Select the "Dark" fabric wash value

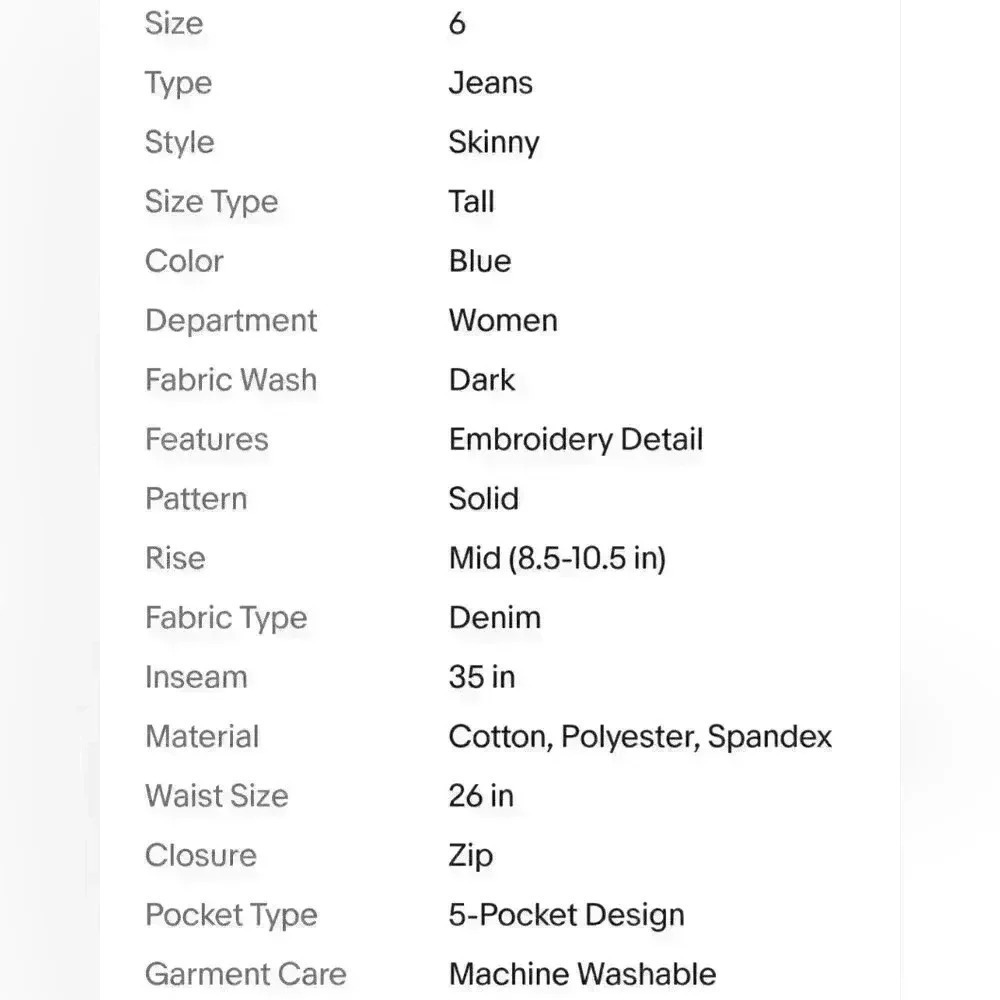481,380
